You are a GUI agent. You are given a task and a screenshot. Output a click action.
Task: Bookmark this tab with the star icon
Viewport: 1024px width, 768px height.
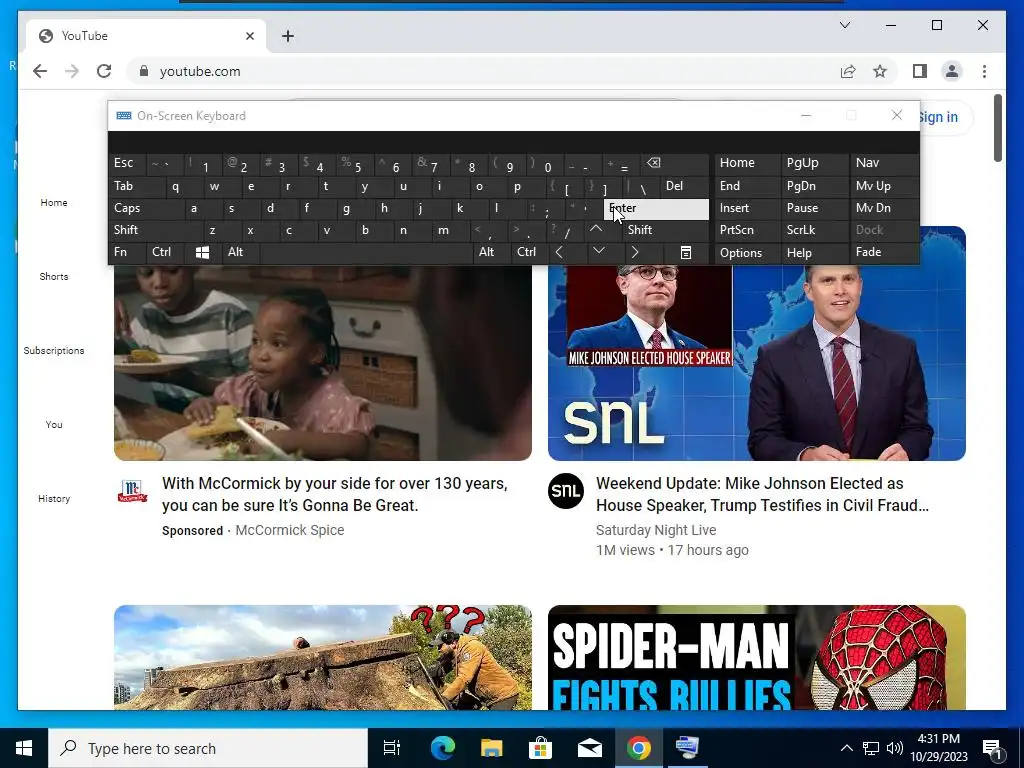pos(880,71)
